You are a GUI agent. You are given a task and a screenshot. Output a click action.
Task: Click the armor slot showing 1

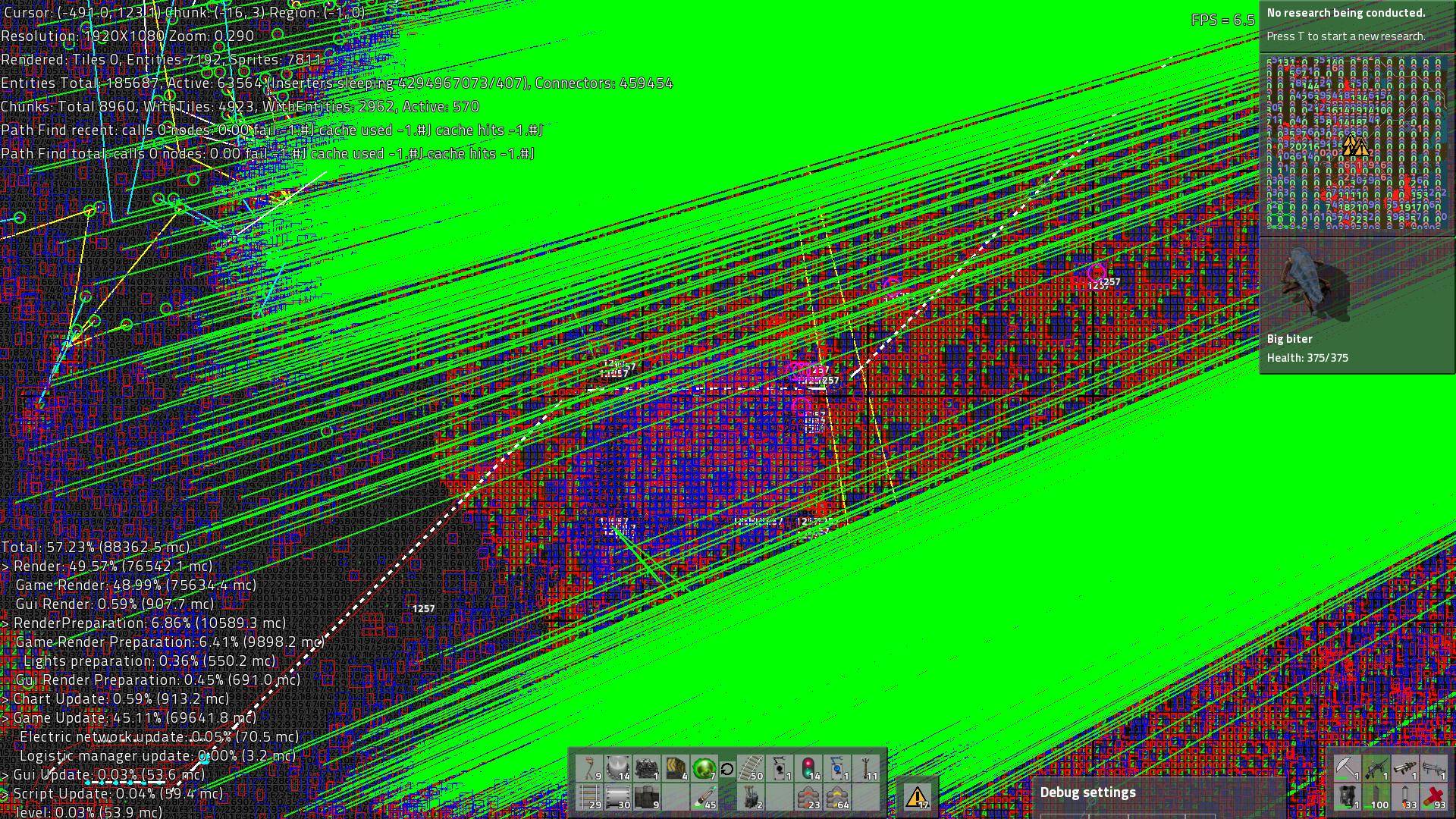pyautogui.click(x=1347, y=797)
